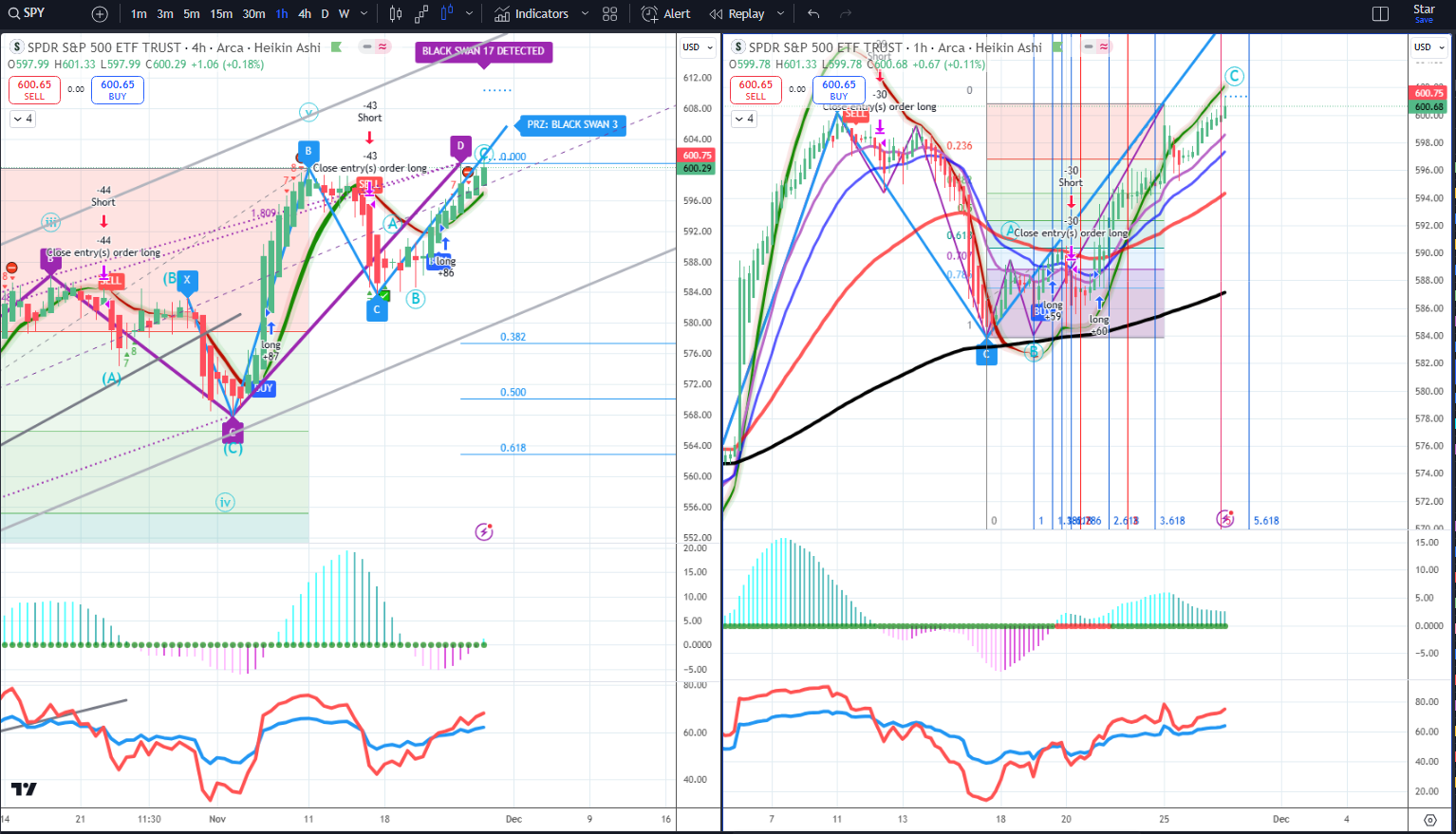Open the USD currency dropdown on the 4h chart

pos(697,47)
